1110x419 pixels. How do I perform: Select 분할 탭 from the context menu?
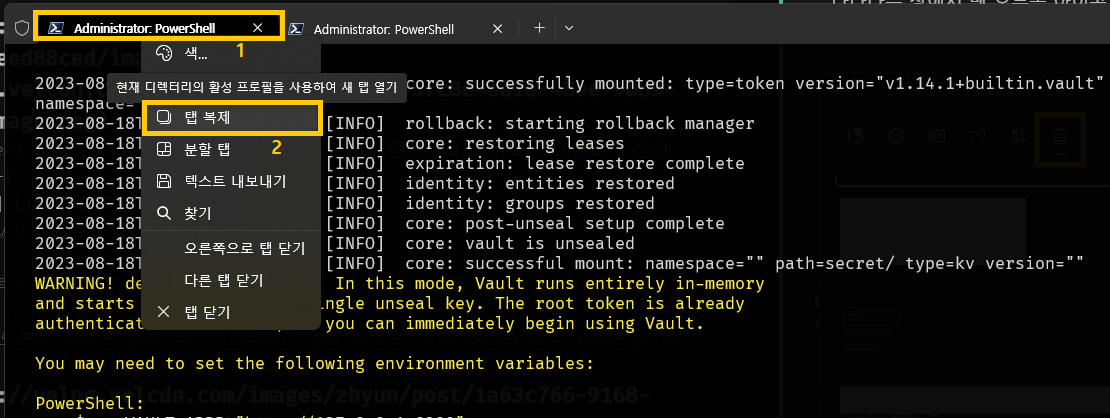(231, 149)
